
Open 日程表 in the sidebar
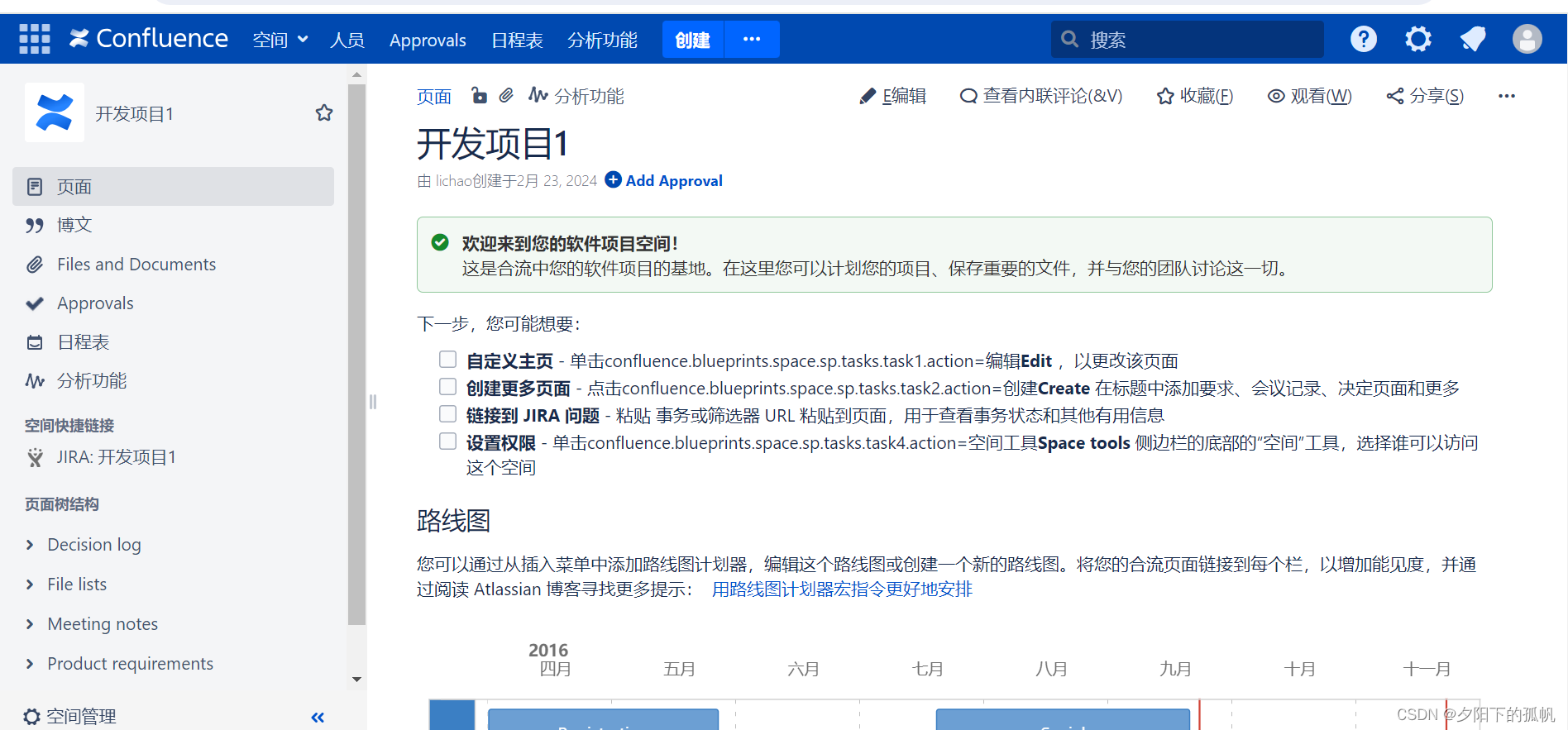tap(174, 341)
